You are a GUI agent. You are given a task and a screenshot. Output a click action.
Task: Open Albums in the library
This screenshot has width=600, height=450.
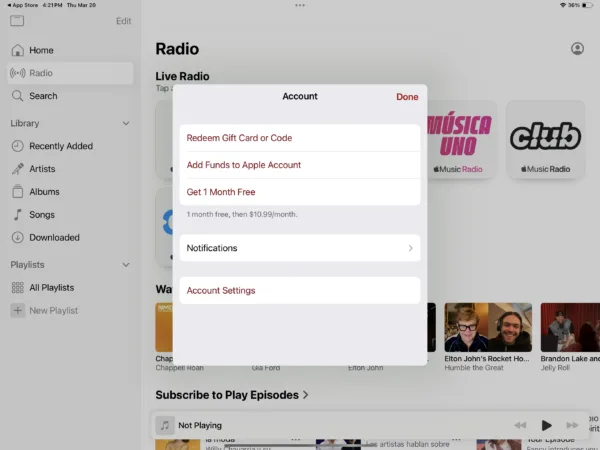[70, 191]
